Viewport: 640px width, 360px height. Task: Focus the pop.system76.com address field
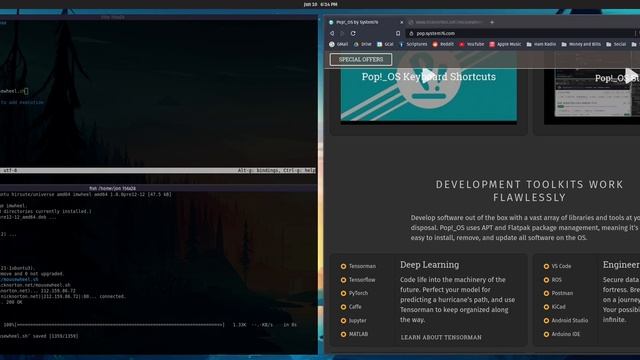(x=522, y=33)
